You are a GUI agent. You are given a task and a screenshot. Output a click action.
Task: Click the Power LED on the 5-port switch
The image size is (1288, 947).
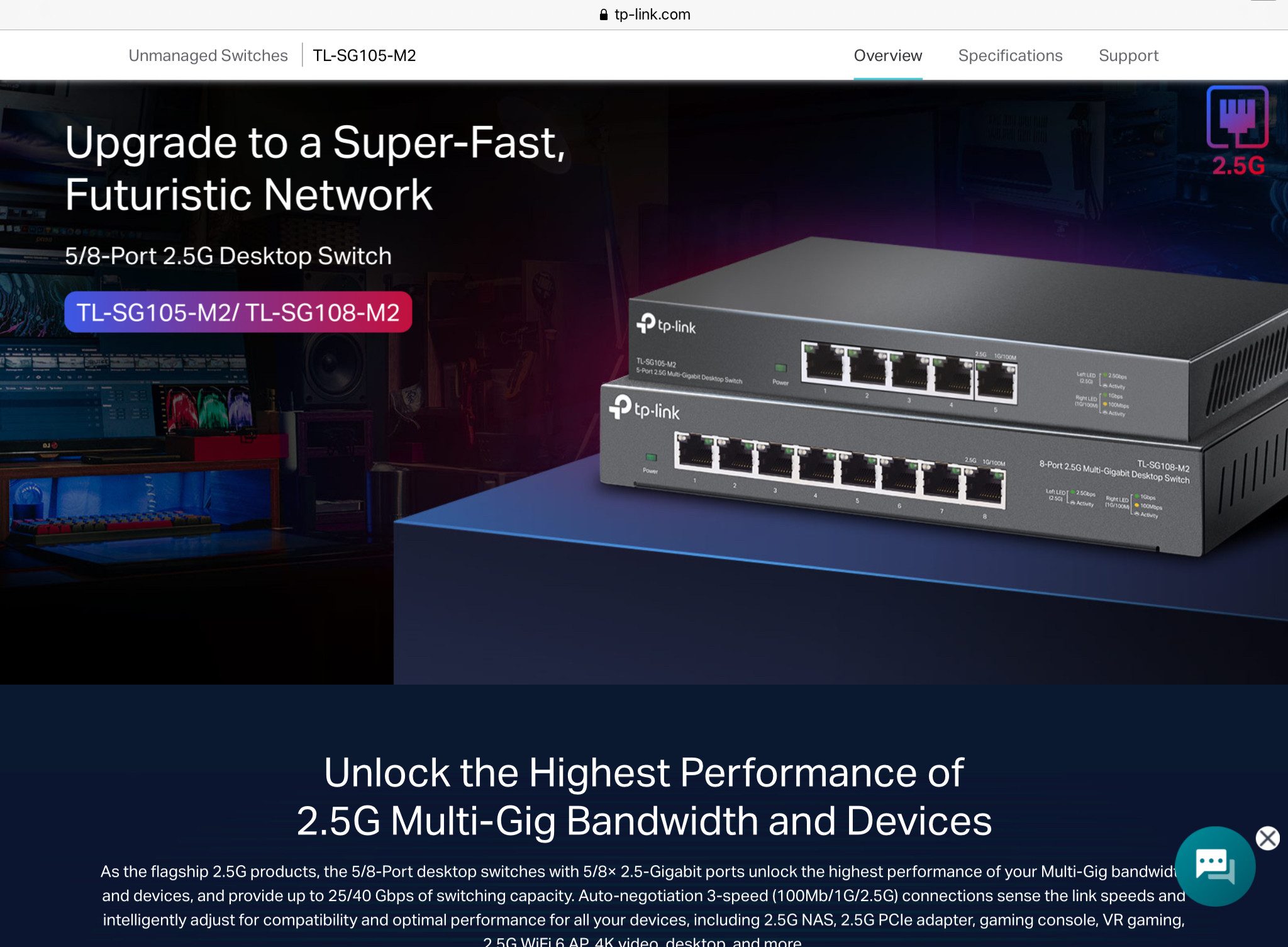pos(780,367)
